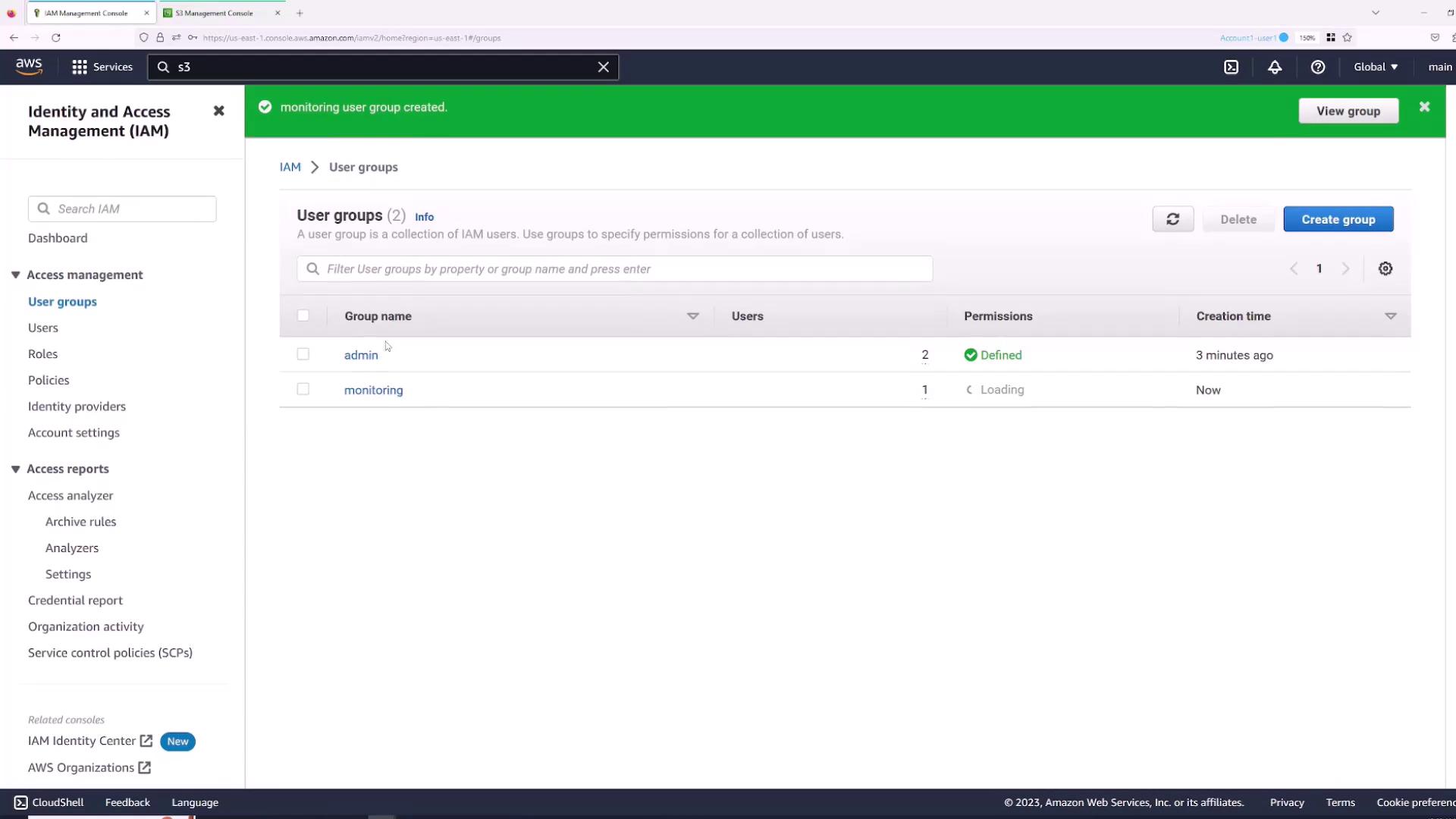Select the admin group checkbox
This screenshot has width=1456, height=819.
pos(303,354)
